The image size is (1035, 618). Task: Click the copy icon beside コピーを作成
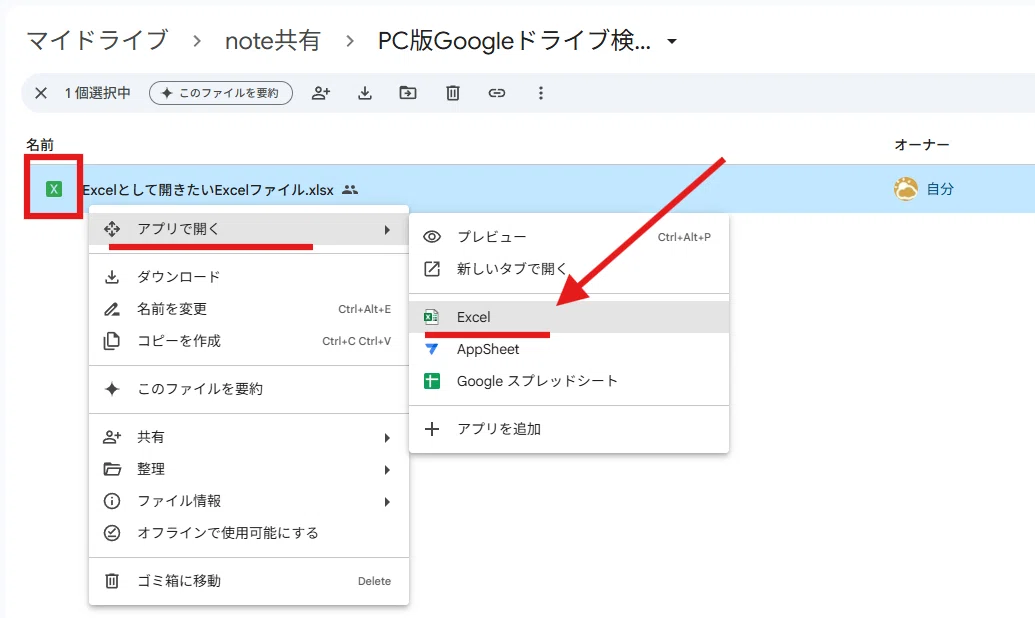112,341
